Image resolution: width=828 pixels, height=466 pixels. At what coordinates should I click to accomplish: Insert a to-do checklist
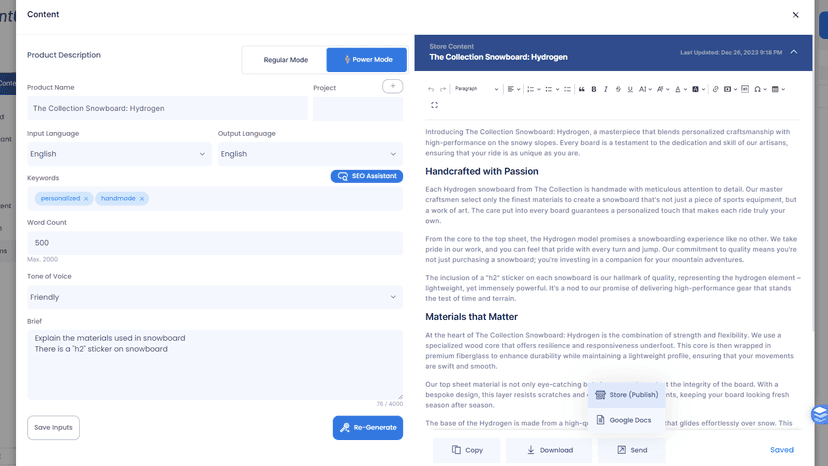pyautogui.click(x=567, y=89)
